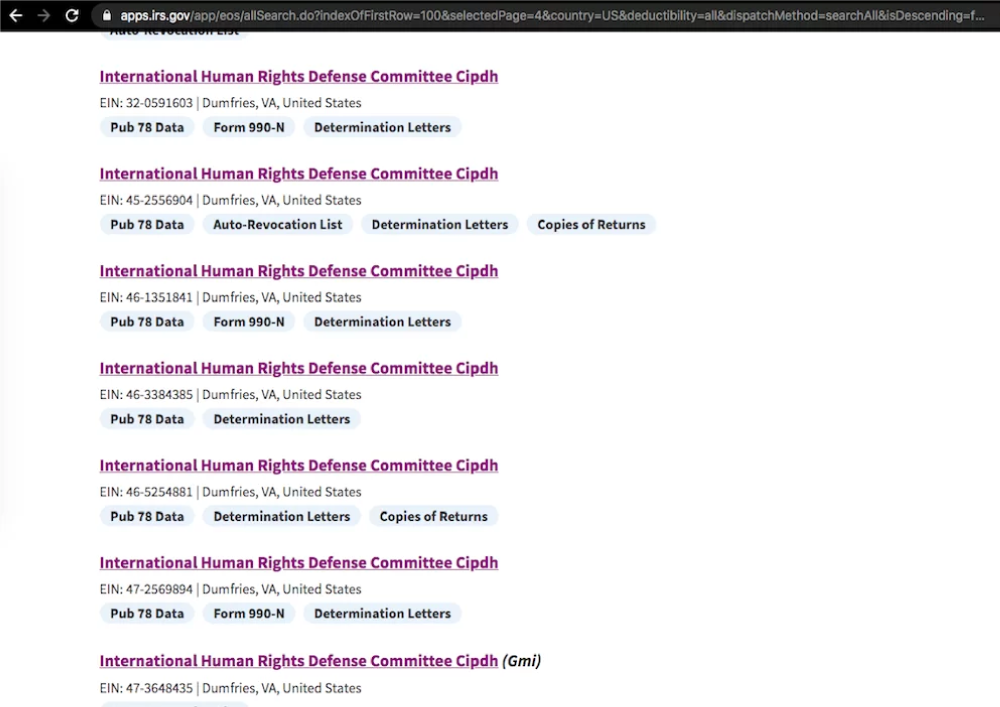Open the organization name link for EIN 46-3384385
The image size is (1000, 707).
[298, 368]
